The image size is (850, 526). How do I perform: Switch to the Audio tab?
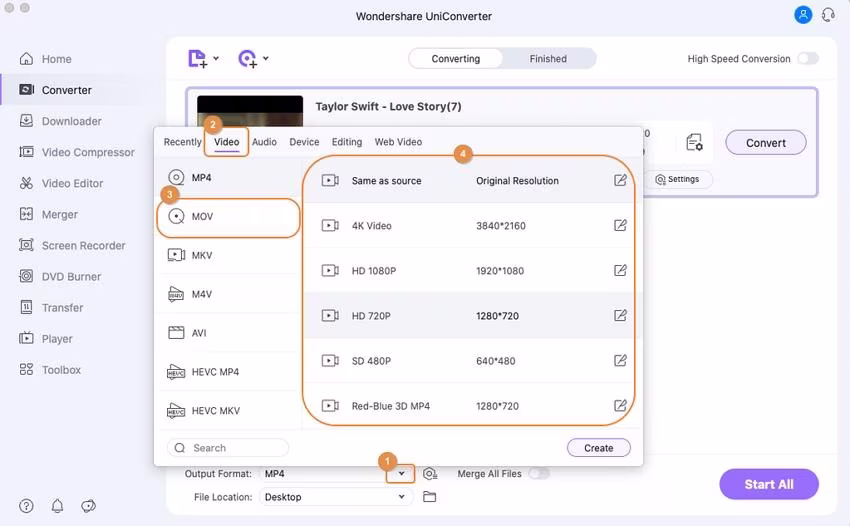(x=265, y=142)
